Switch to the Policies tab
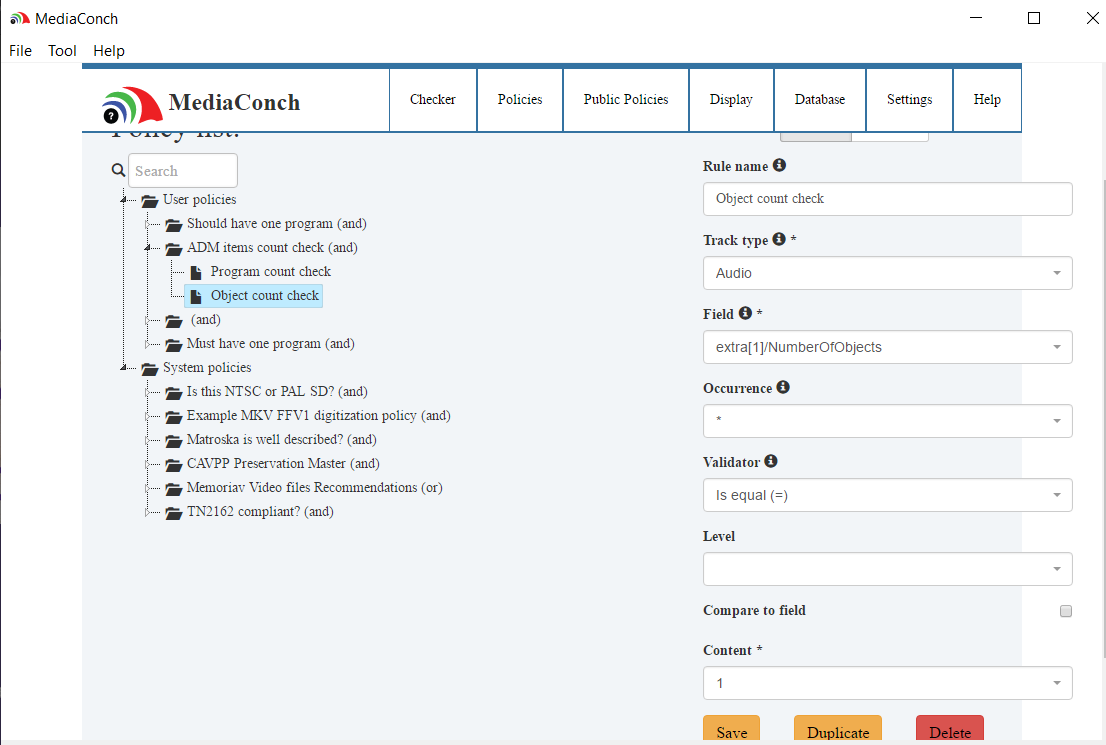The height and width of the screenshot is (745, 1106). (x=520, y=99)
